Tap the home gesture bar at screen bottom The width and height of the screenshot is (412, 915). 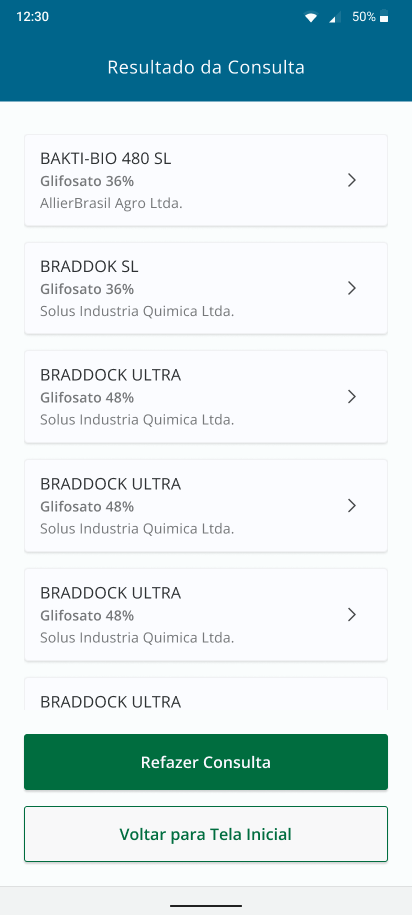[206, 906]
